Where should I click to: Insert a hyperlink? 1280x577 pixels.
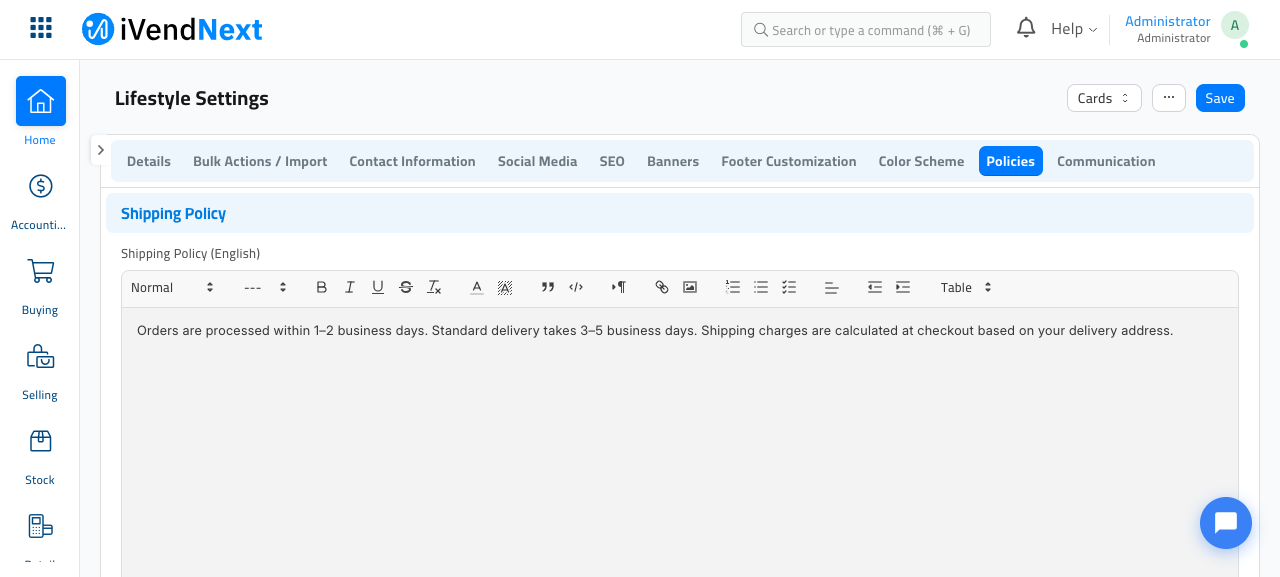662,287
